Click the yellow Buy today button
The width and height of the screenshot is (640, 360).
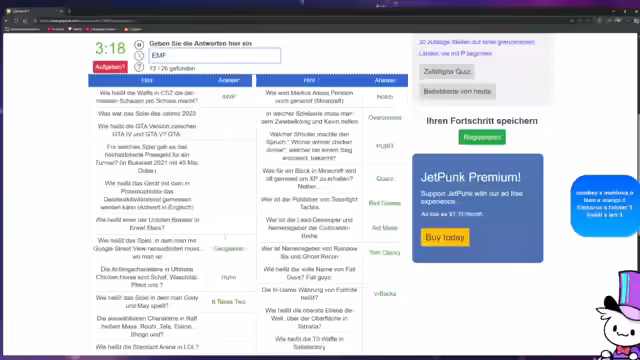click(x=445, y=237)
